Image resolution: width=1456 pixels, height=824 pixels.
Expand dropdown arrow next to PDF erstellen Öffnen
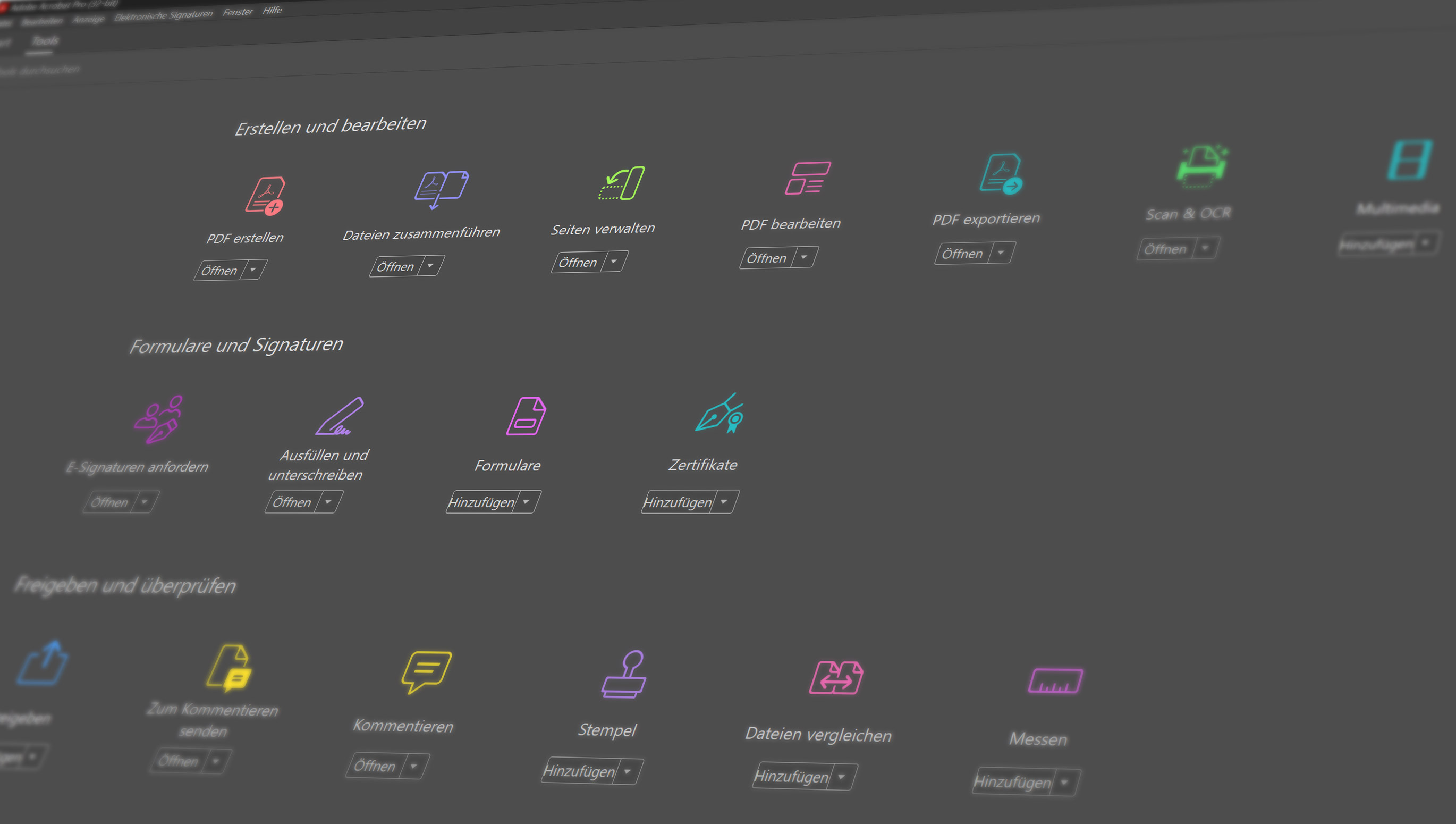click(x=253, y=270)
